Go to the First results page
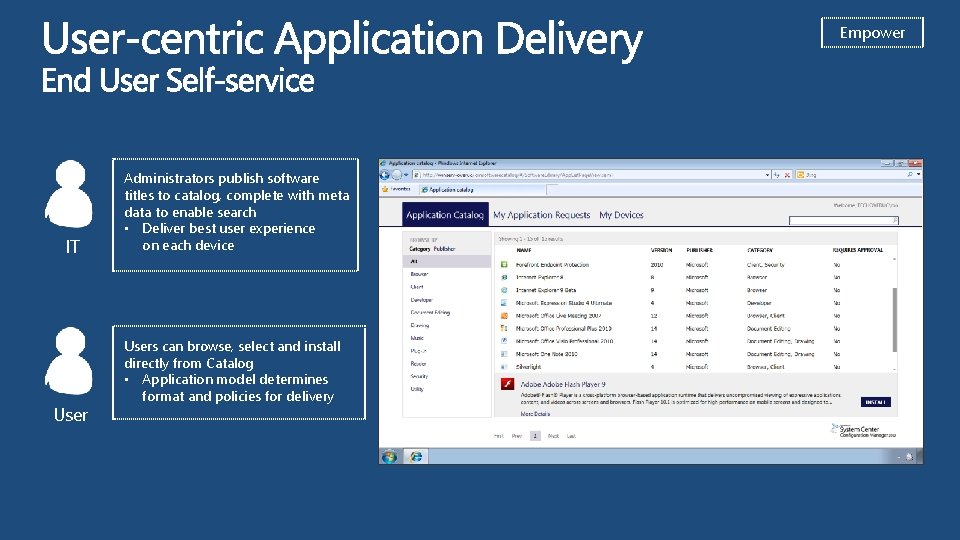 498,436
